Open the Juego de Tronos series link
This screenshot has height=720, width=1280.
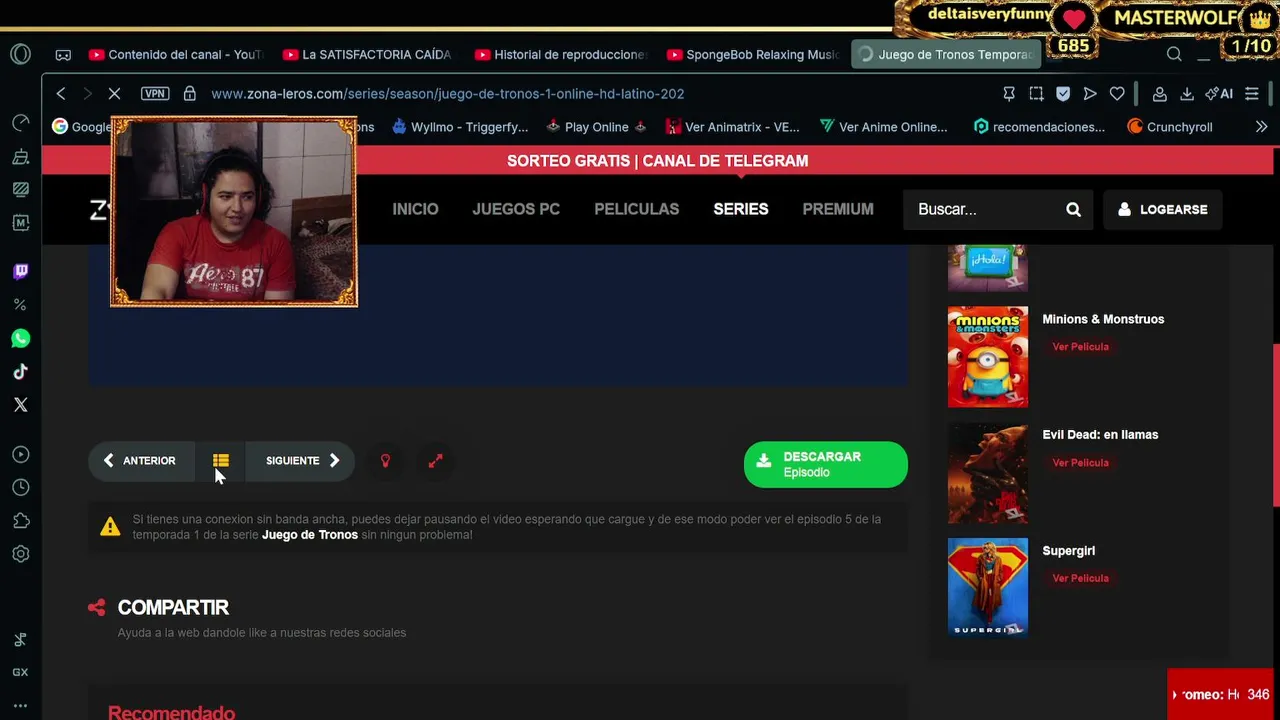coord(310,535)
